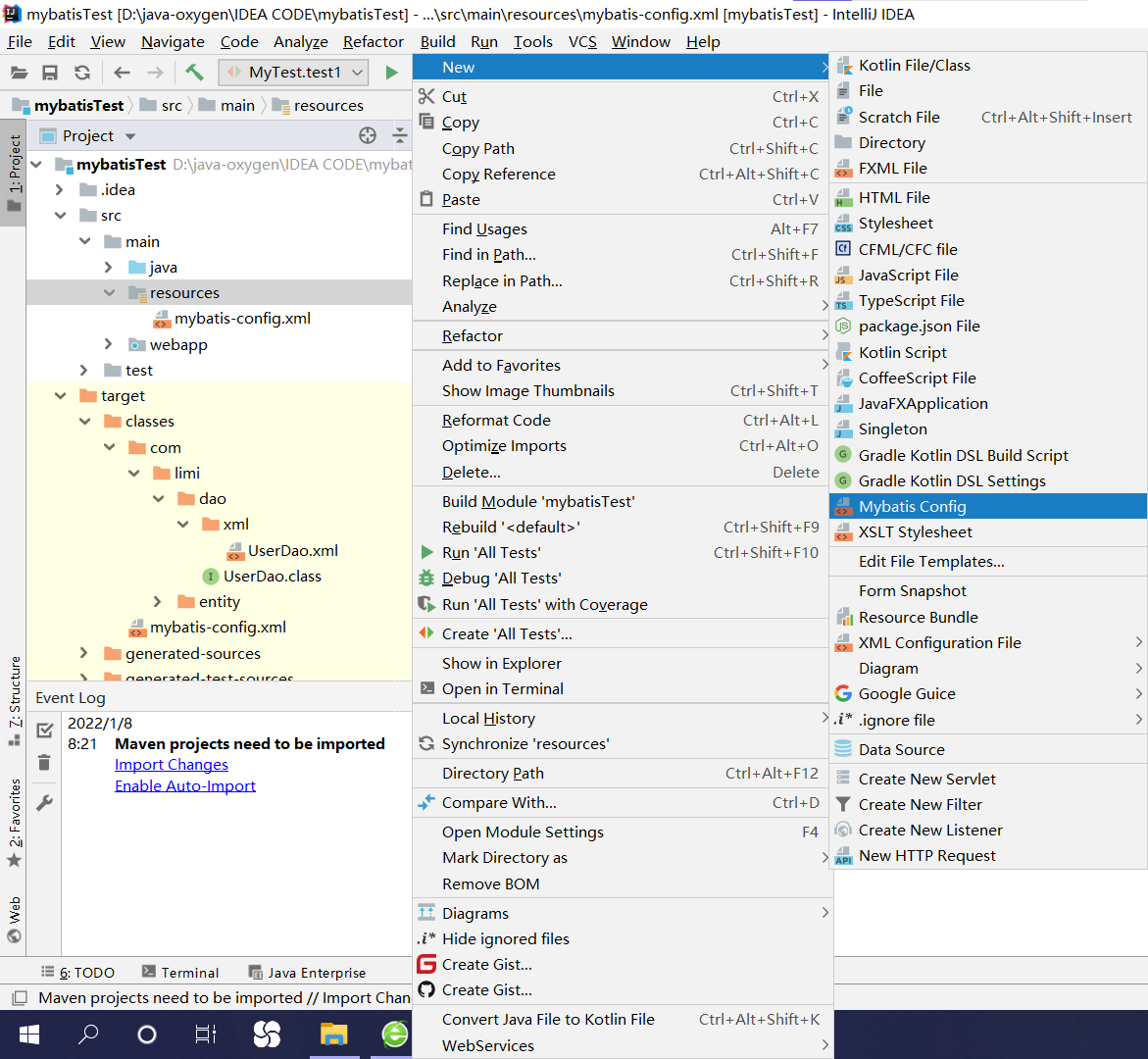The image size is (1148, 1059).
Task: Expand the .idea folder
Action: [60, 189]
